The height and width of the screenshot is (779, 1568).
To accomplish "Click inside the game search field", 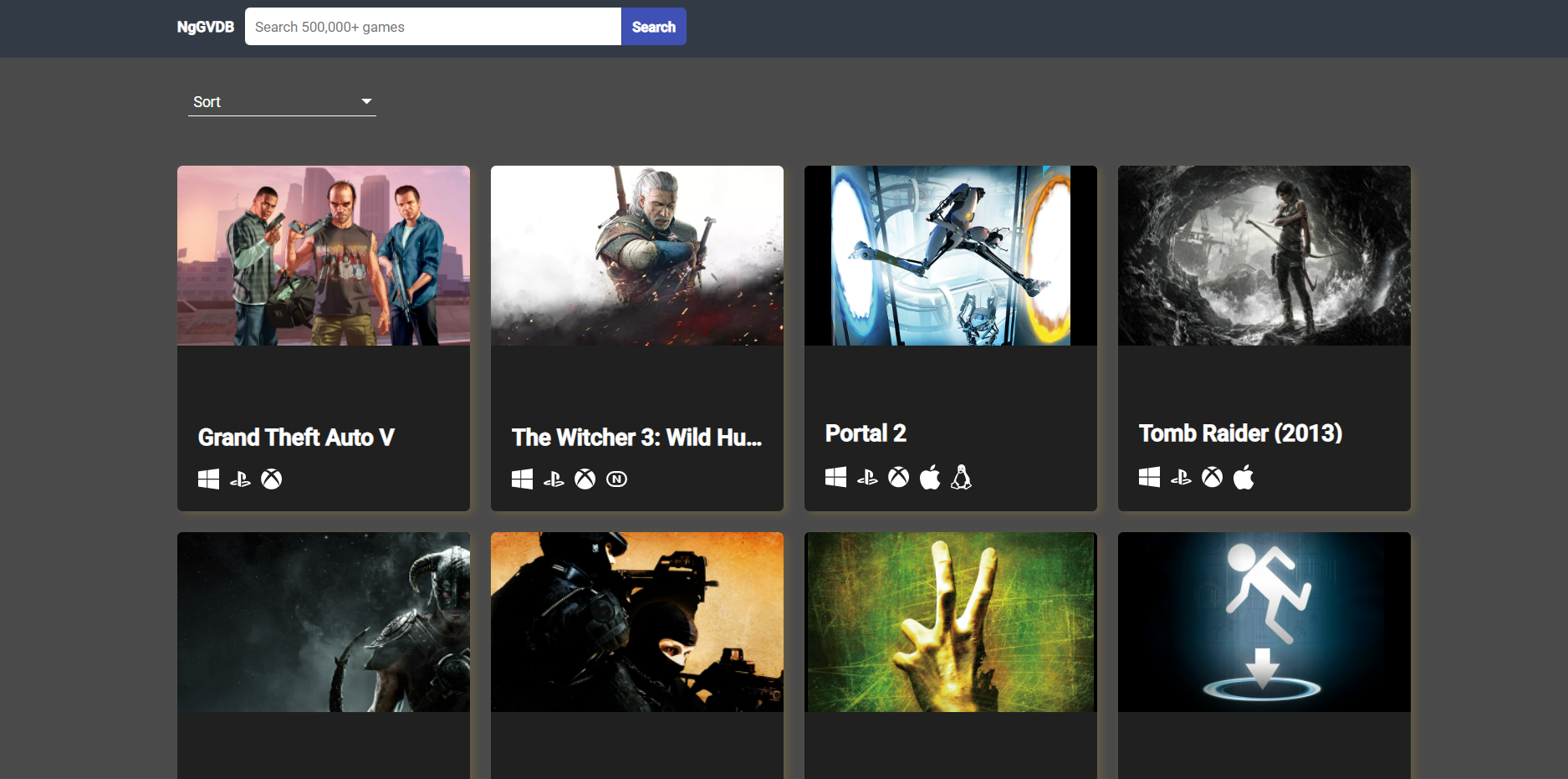I will tap(432, 26).
